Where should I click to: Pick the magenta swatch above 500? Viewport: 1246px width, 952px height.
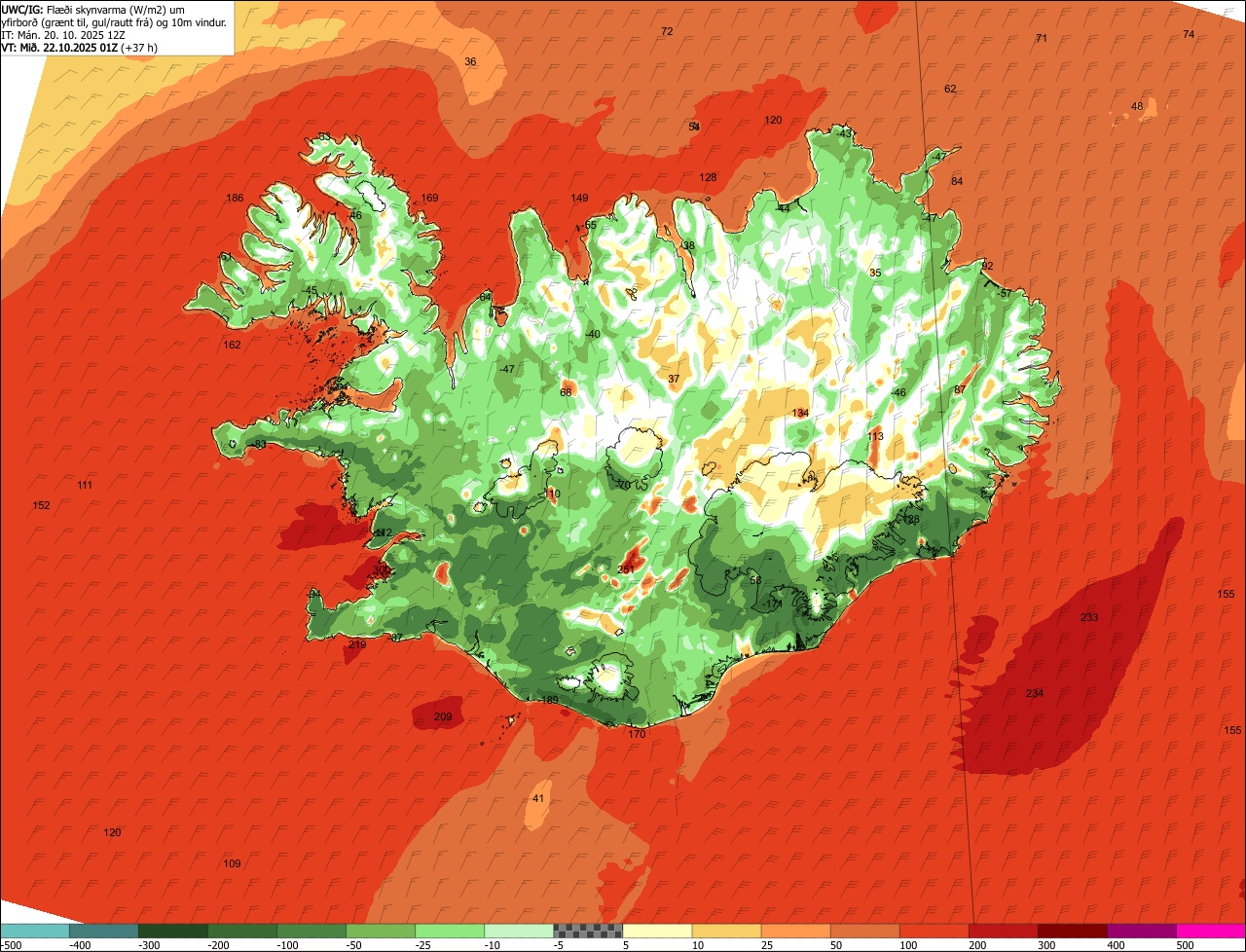tap(1211, 931)
